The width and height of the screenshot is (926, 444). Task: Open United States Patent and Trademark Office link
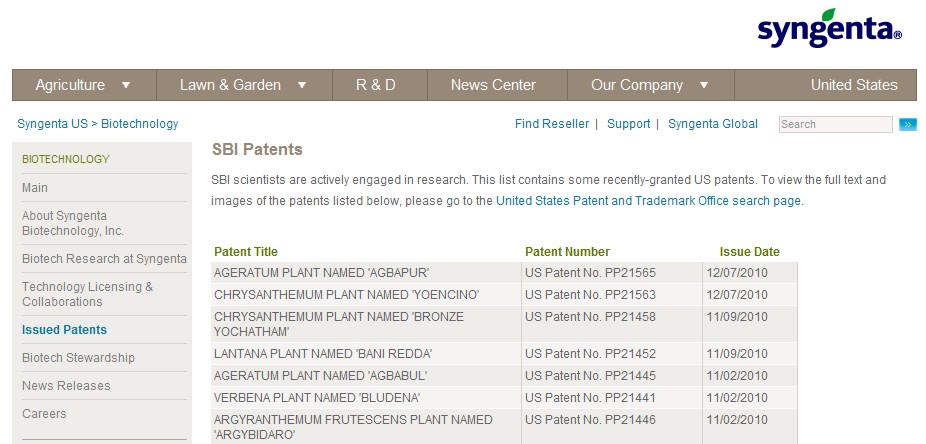pos(648,200)
